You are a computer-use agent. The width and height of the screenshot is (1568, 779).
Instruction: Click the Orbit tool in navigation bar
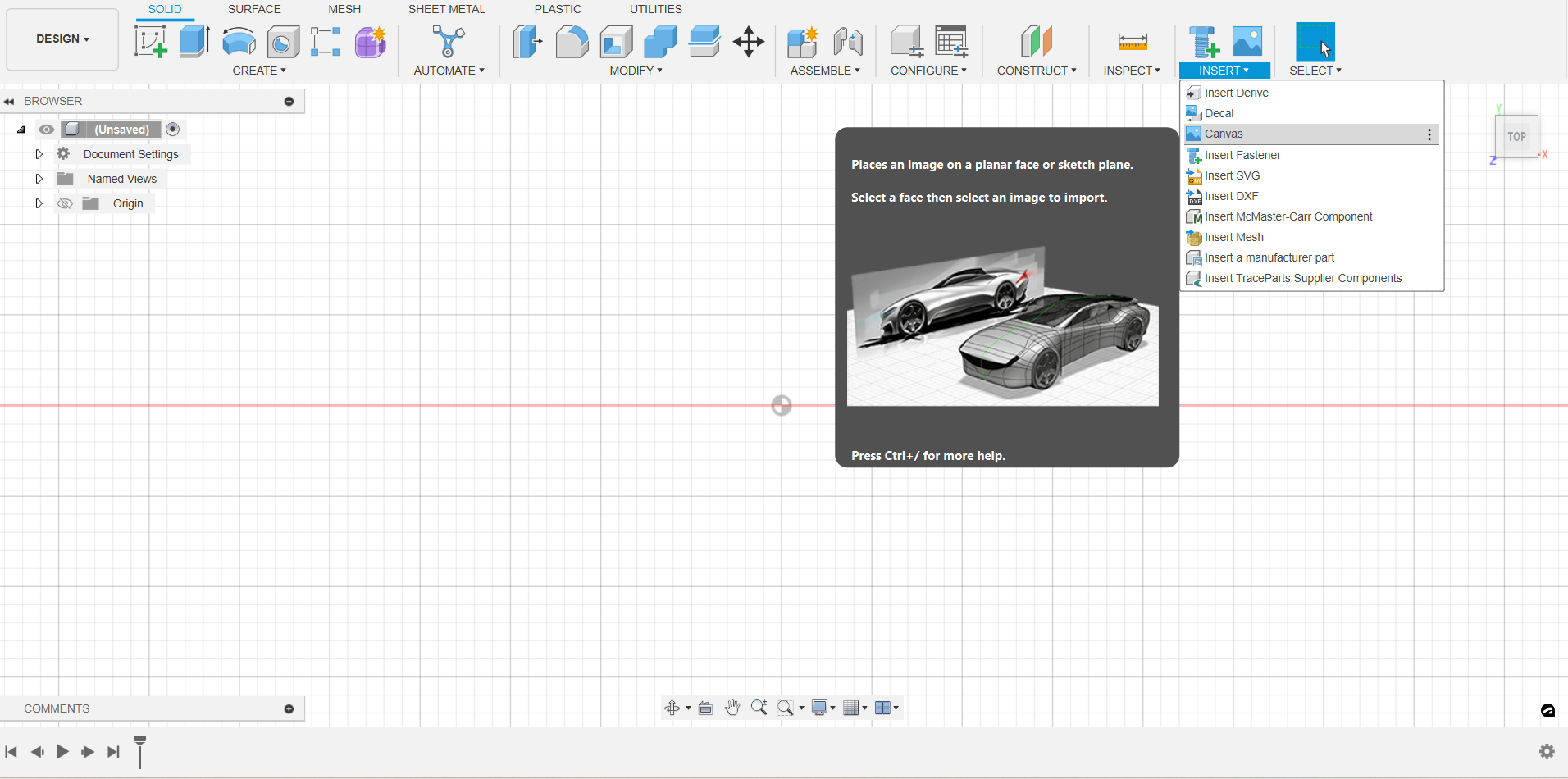tap(672, 708)
